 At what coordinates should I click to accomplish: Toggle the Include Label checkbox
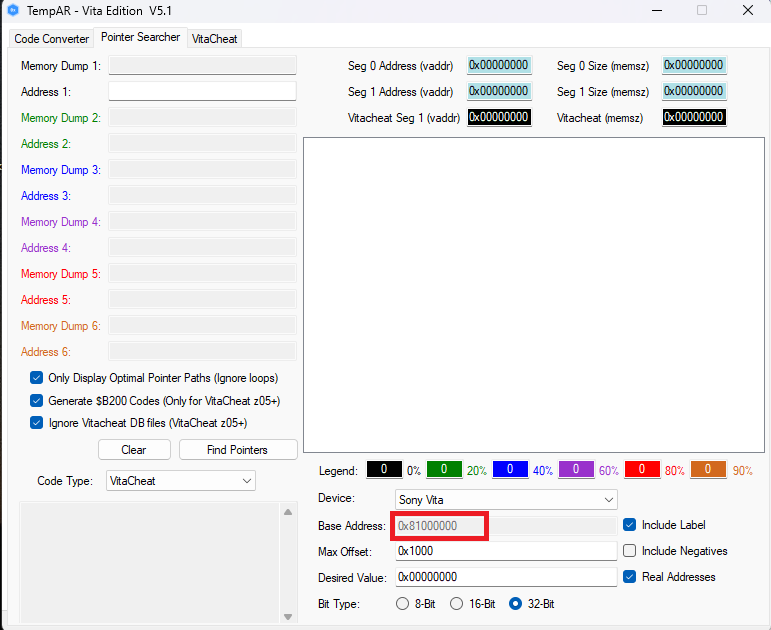[x=629, y=525]
